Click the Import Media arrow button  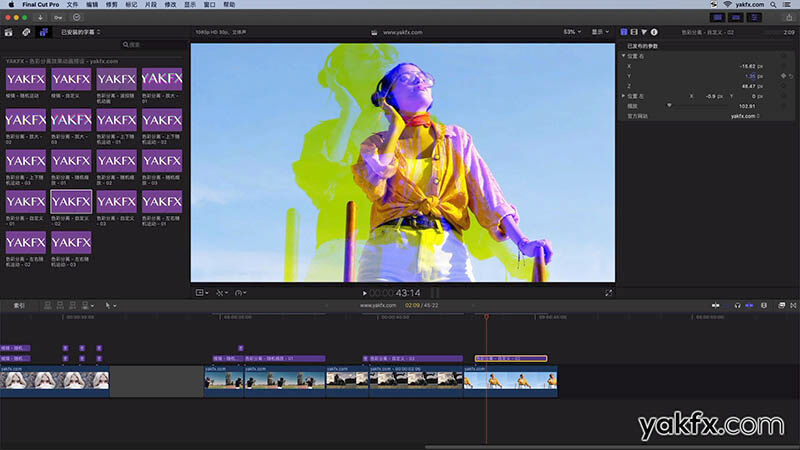click(x=40, y=17)
